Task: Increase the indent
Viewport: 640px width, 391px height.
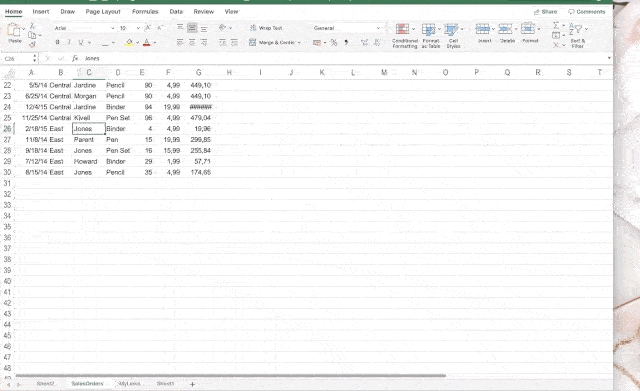Action: coord(234,42)
